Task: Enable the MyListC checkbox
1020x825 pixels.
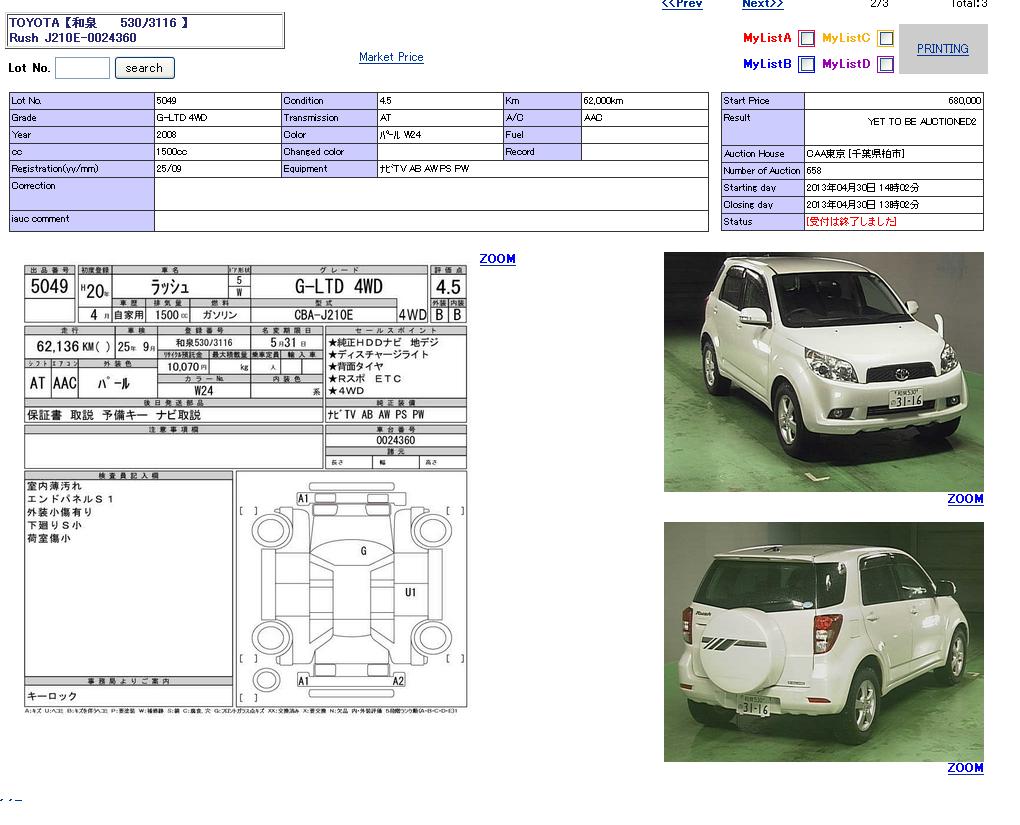Action: (x=885, y=39)
